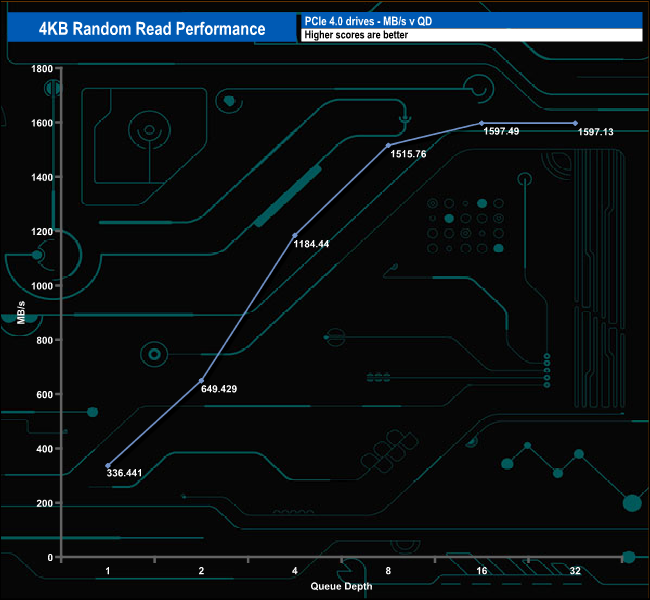
Task: Click queue depth label 32 on x-axis
Action: coord(575,571)
